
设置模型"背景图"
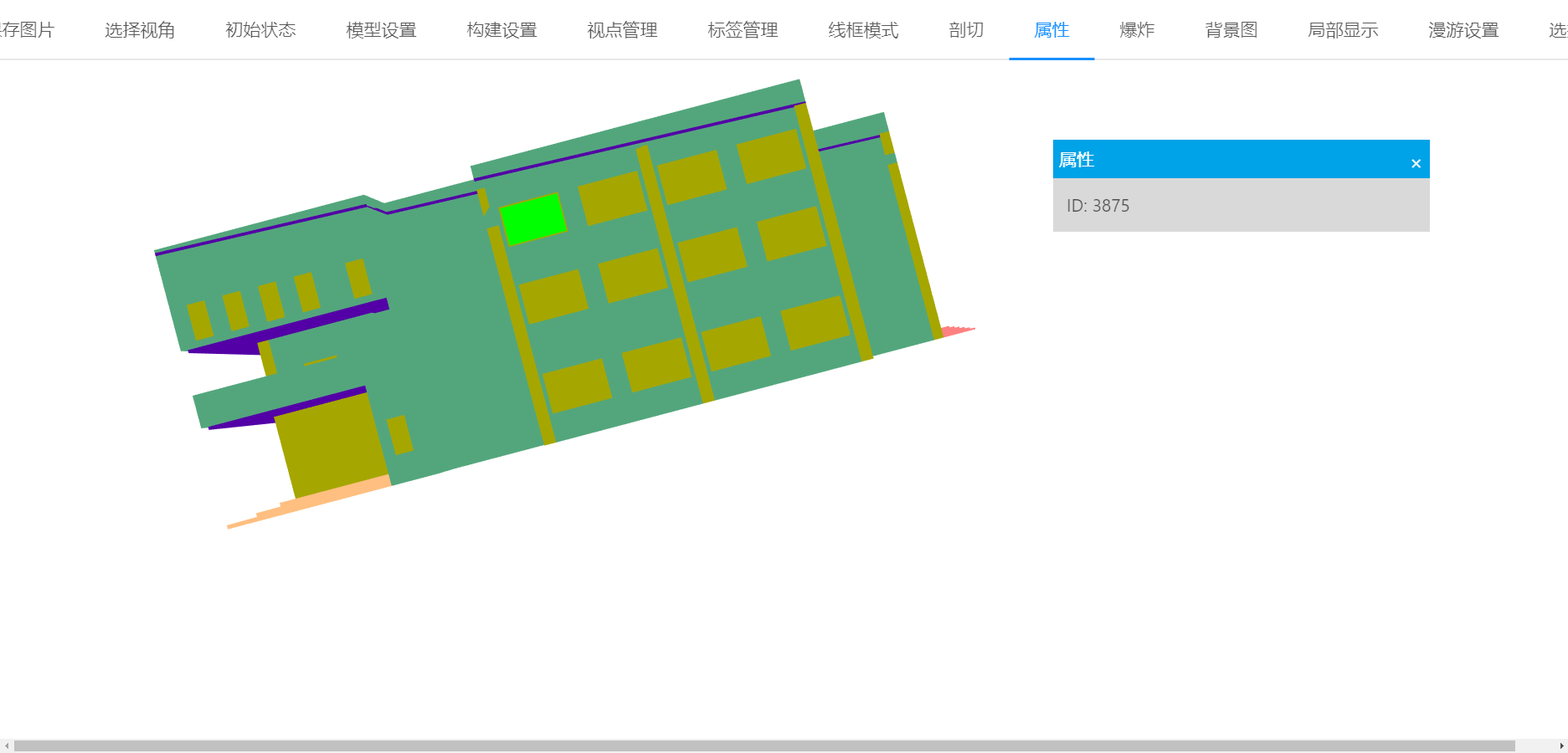(x=1231, y=30)
